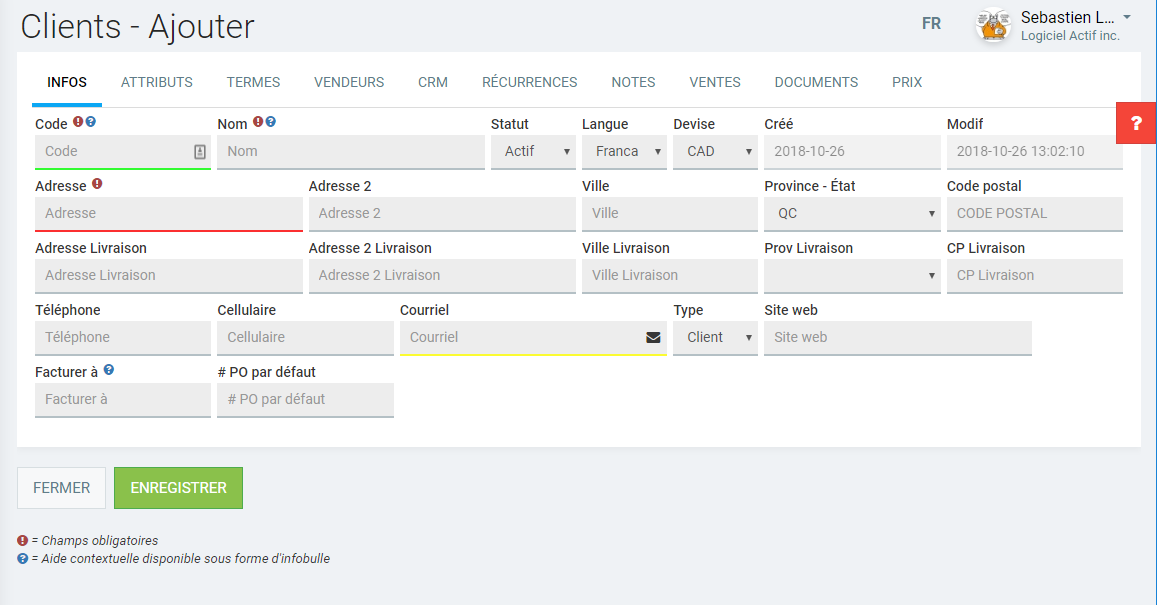
Task: Expand the Langue selector
Action: (624, 152)
